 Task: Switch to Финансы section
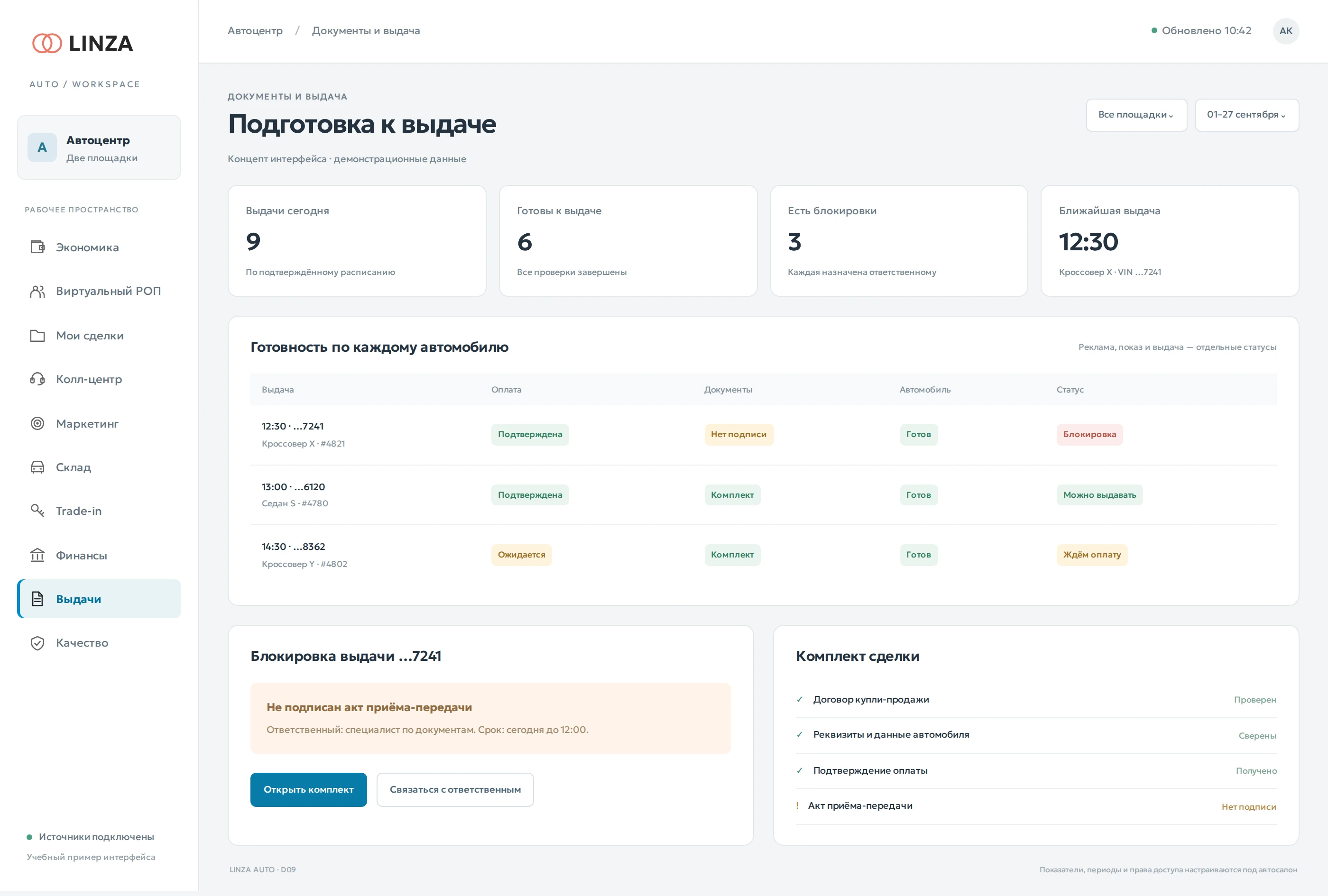coord(99,555)
